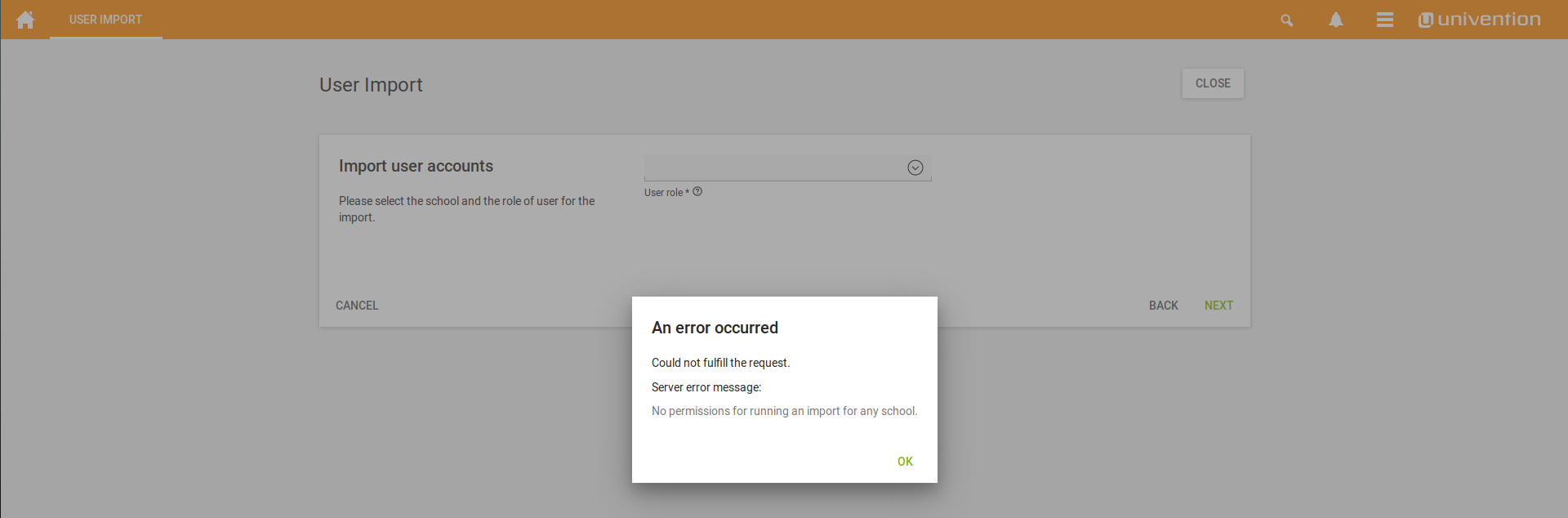Click the 'Import user accounts' heading
The width and height of the screenshot is (1568, 518).
[416, 166]
